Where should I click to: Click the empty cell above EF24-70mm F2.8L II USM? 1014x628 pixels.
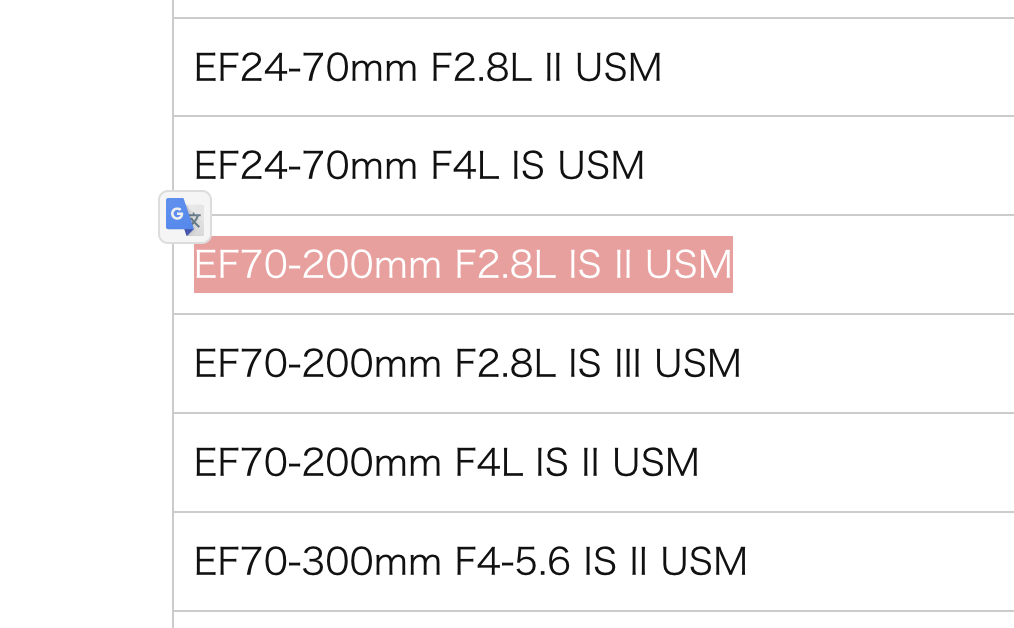[594, 8]
